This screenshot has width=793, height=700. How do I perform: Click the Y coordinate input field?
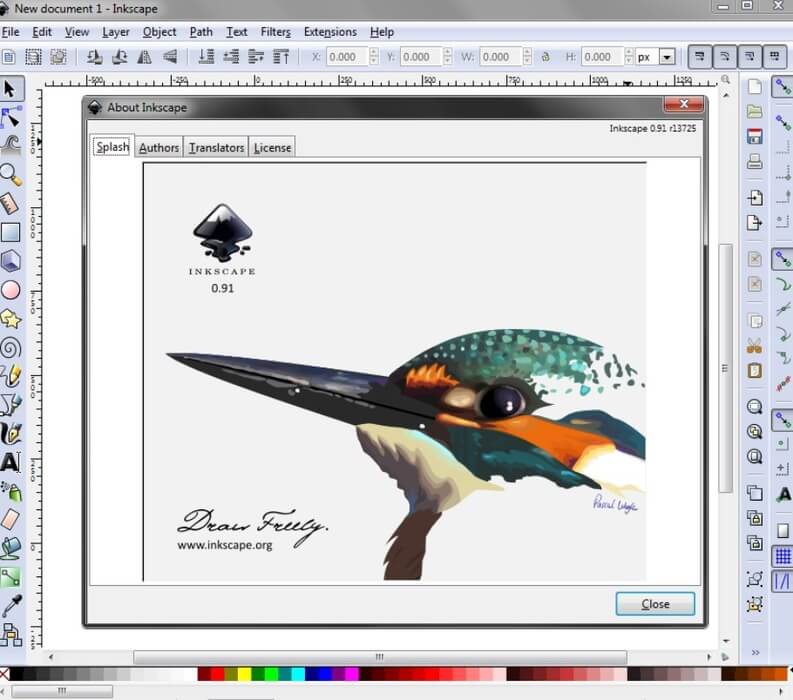point(421,57)
